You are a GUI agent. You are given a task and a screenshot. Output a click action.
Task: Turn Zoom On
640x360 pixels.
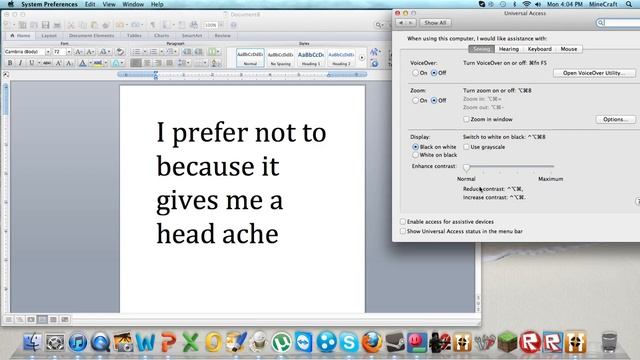[x=415, y=100]
